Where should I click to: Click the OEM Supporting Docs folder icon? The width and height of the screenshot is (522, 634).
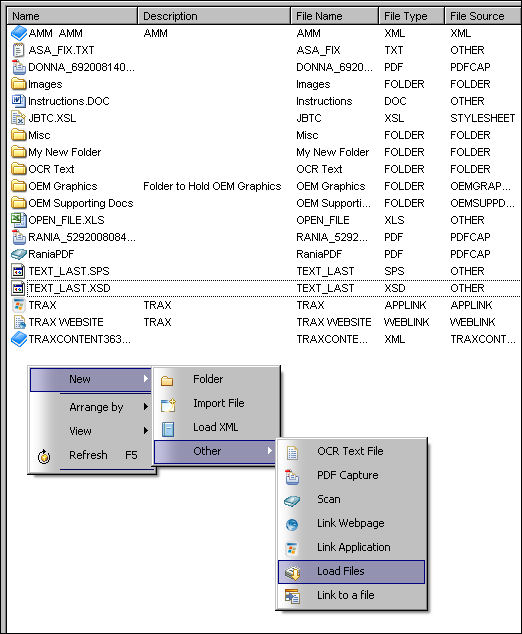(x=19, y=203)
